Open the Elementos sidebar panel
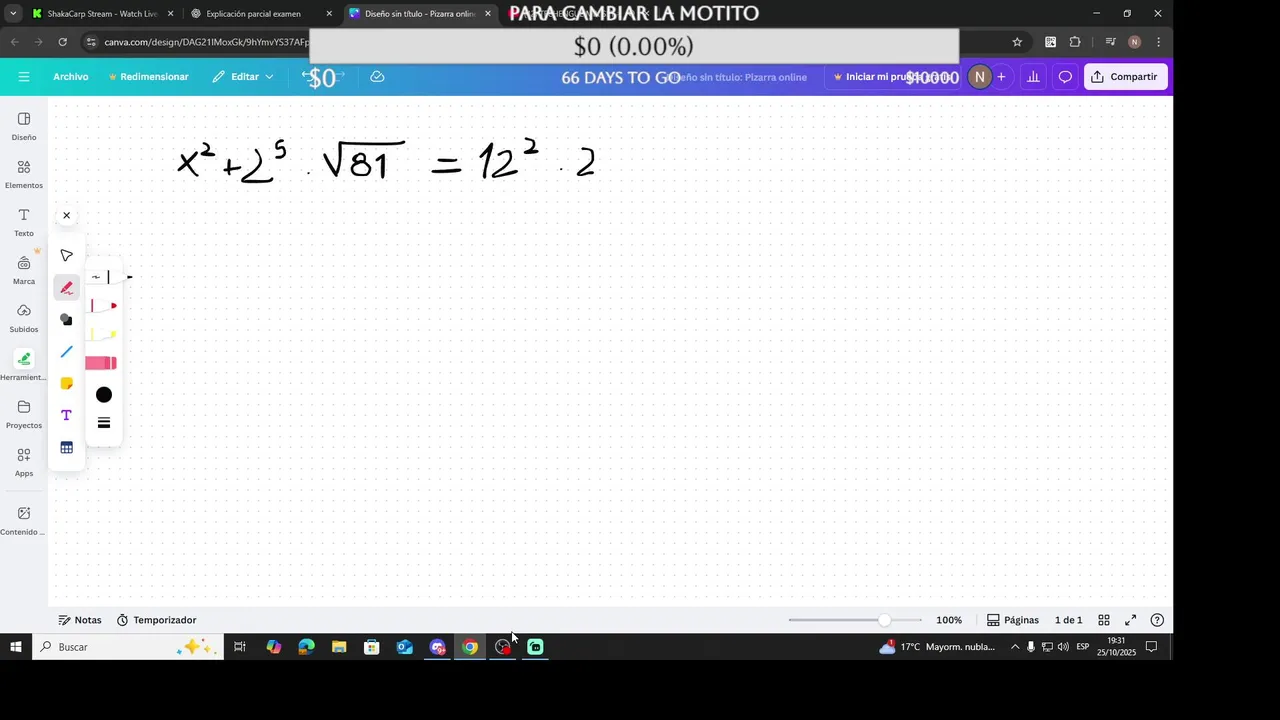The height and width of the screenshot is (720, 1280). [x=24, y=174]
